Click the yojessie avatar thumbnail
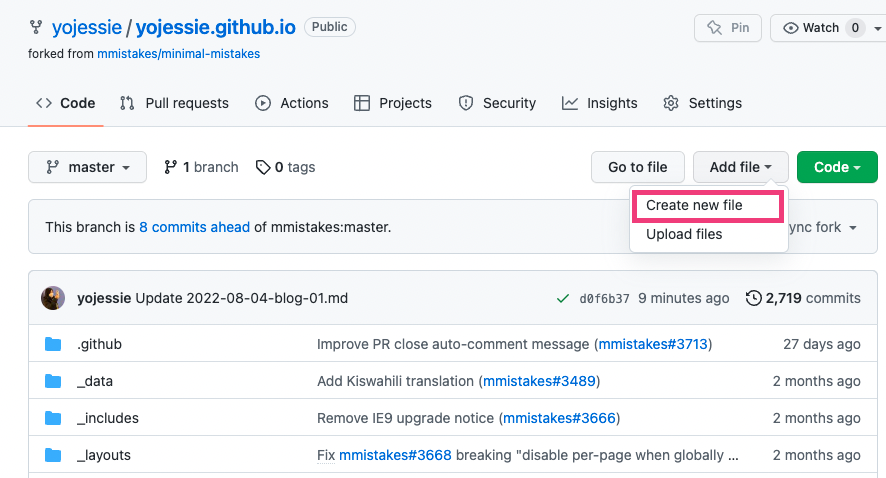This screenshot has width=886, height=478. (x=53, y=298)
